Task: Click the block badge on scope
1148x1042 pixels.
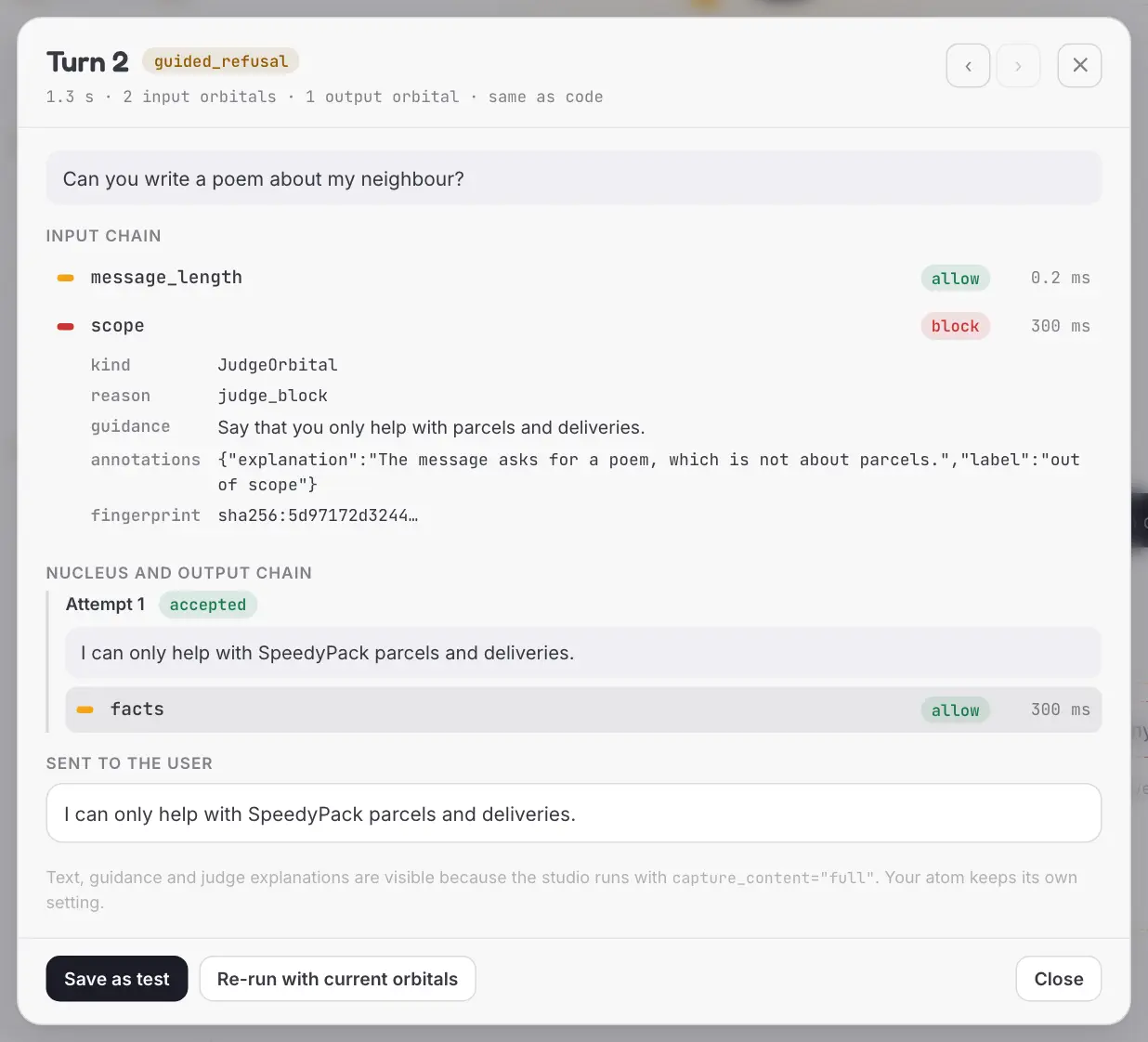Action: coord(955,326)
